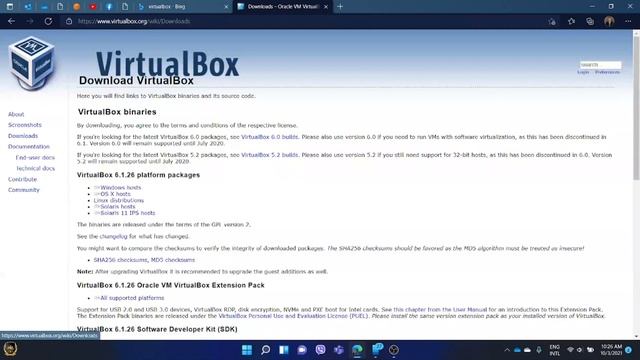
Task: Open the changelog link
Action: click(113, 236)
